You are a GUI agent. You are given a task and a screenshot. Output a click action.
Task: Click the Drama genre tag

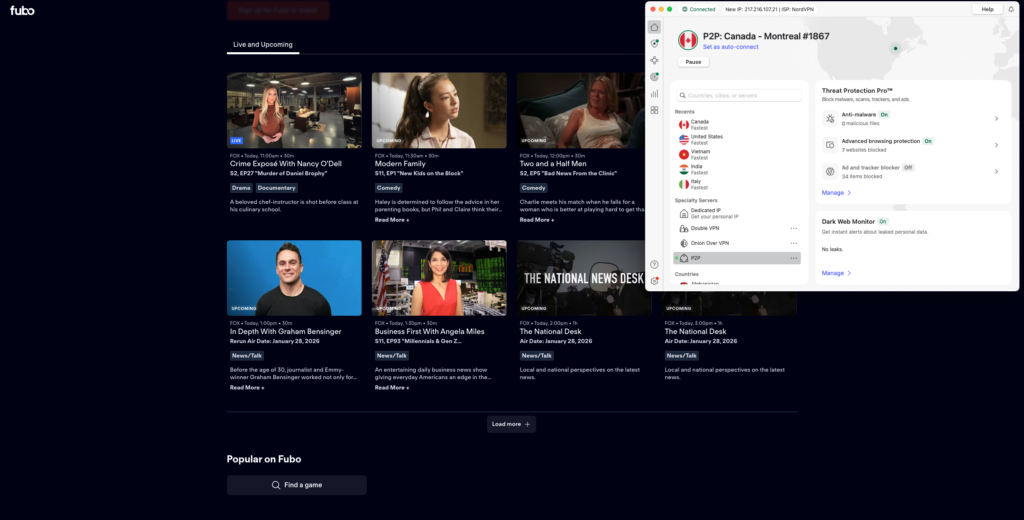point(241,188)
